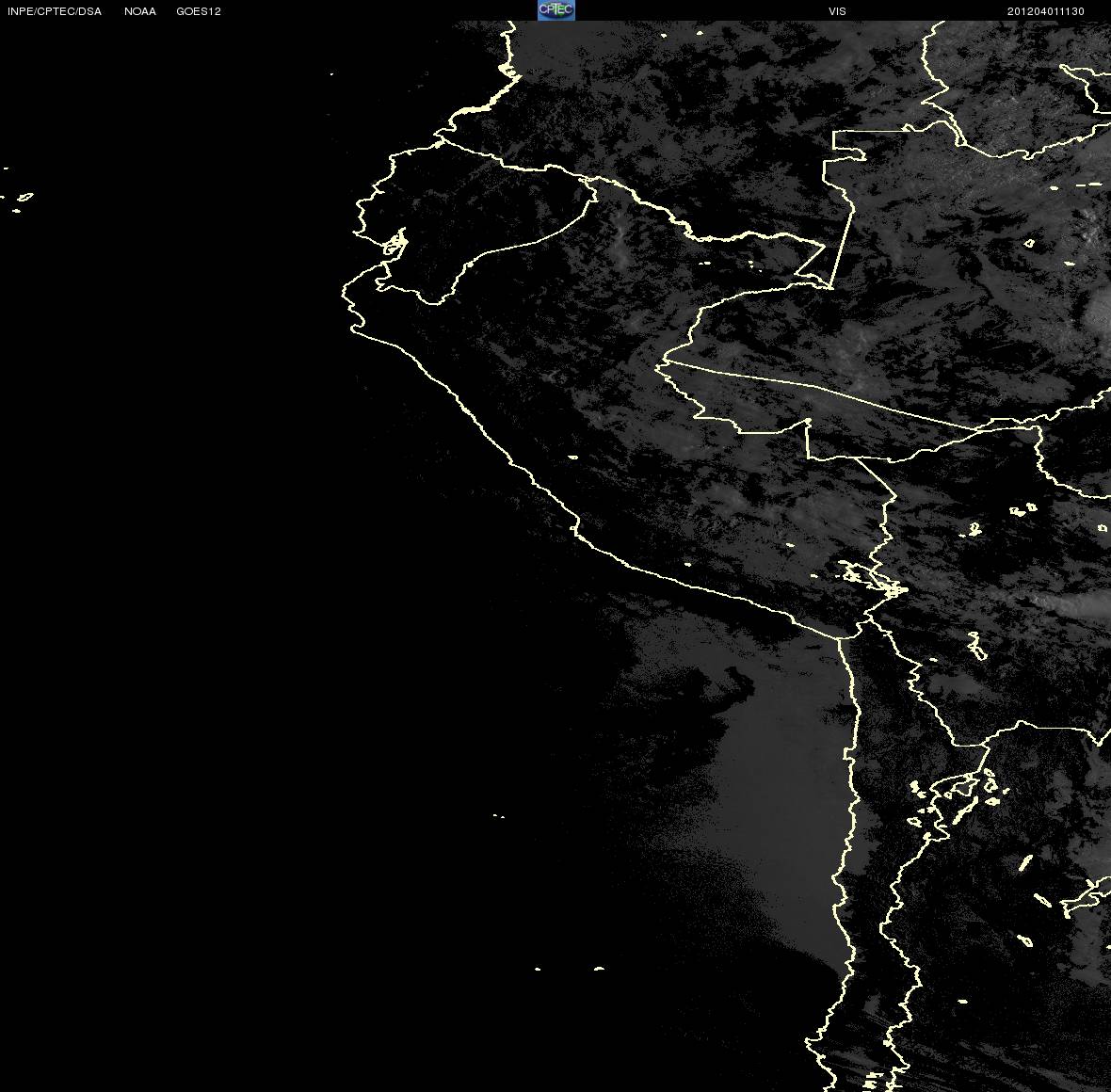Image resolution: width=1111 pixels, height=1092 pixels.
Task: Click the NOAA label in header
Action: 140,11
